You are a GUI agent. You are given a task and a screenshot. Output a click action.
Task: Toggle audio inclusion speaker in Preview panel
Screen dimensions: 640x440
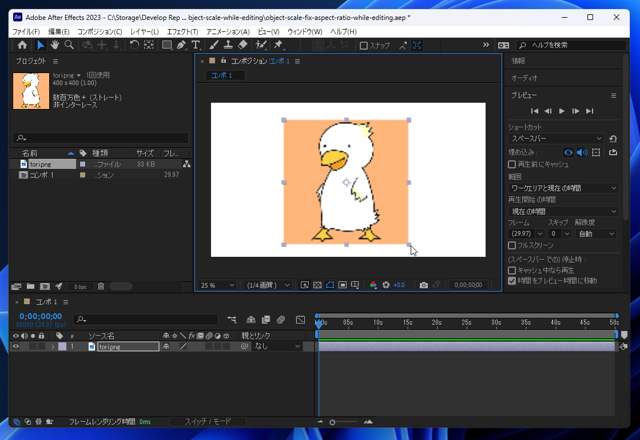[x=582, y=152]
